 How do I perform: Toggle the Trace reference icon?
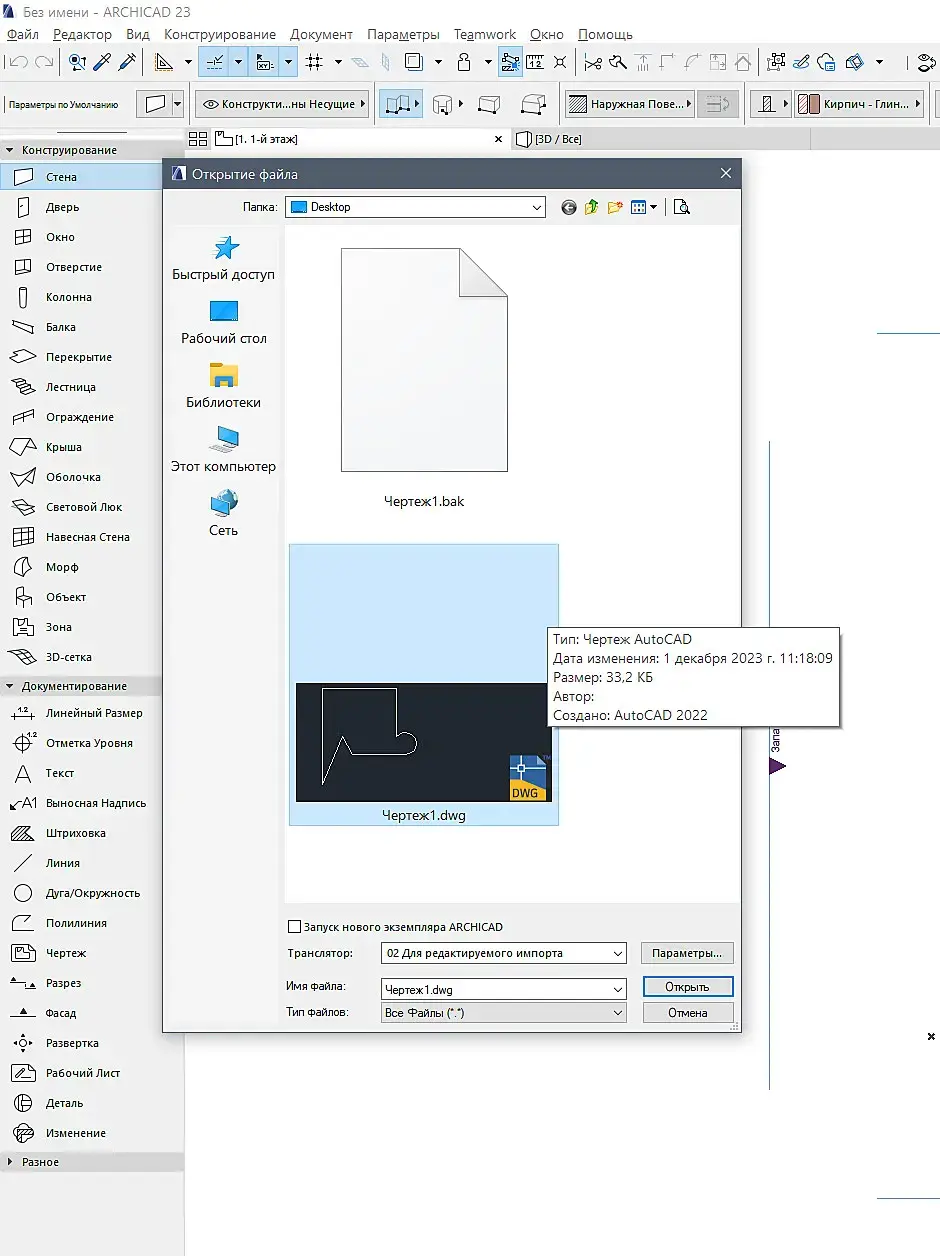415,62
